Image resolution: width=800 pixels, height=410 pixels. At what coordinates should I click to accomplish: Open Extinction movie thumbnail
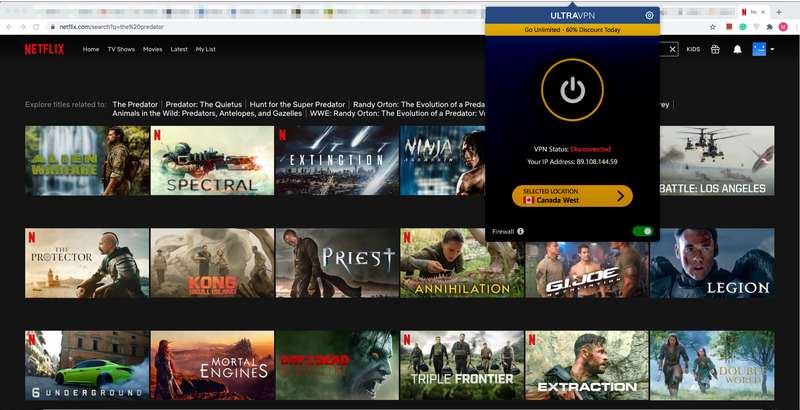coord(337,161)
